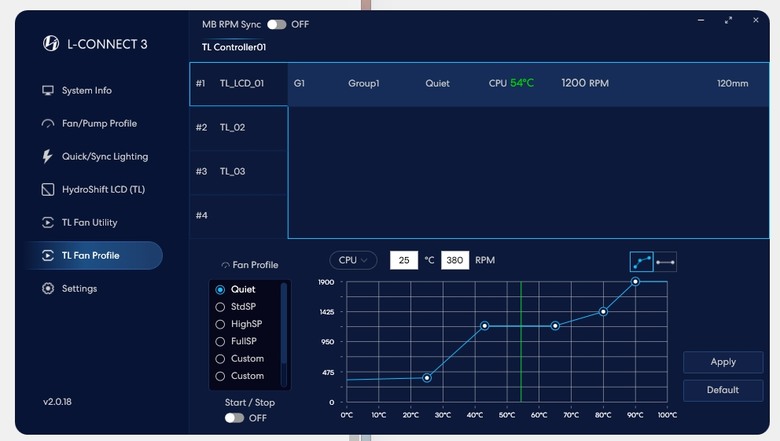
Task: Click the CPU 54°C temperature reading
Action: point(511,83)
